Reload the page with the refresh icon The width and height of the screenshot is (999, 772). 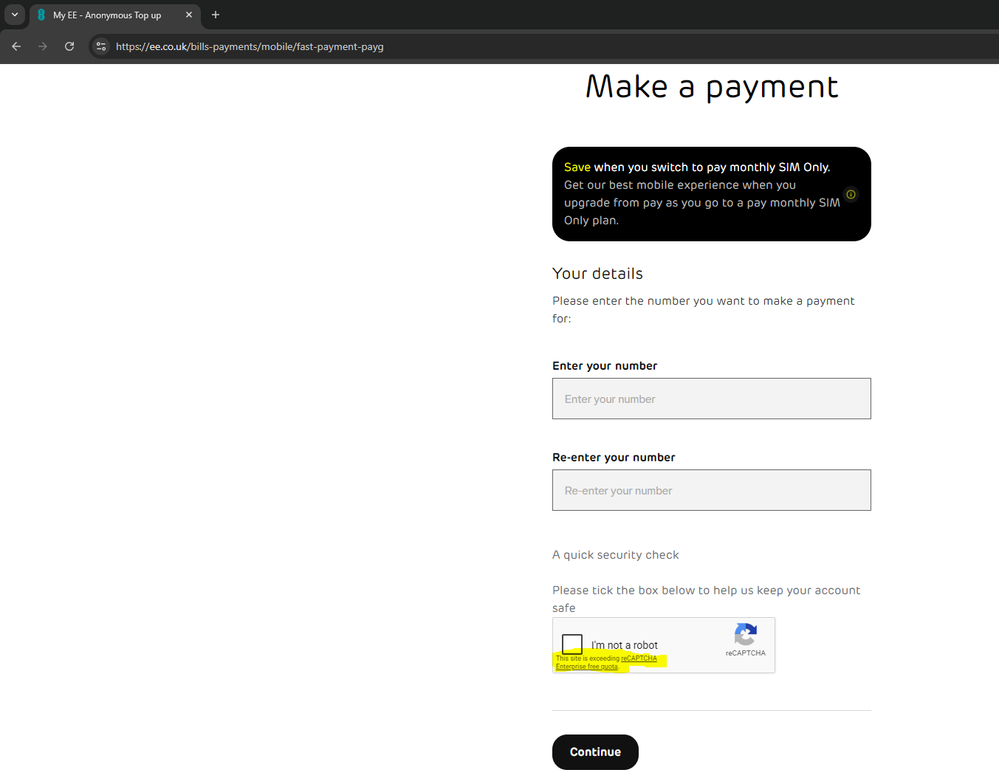pyautogui.click(x=69, y=46)
